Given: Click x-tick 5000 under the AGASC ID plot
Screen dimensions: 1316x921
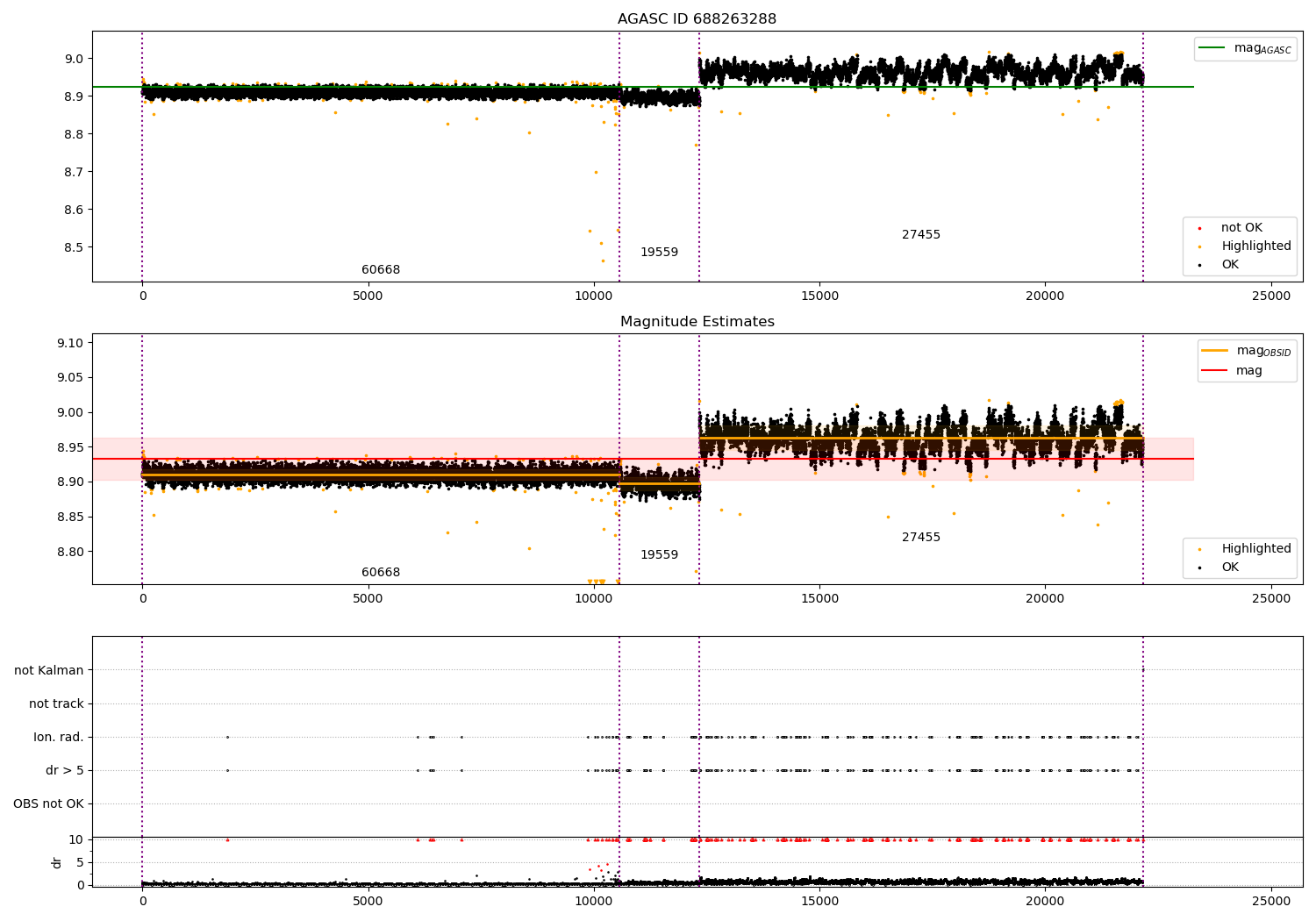Looking at the screenshot, I should click(x=368, y=296).
